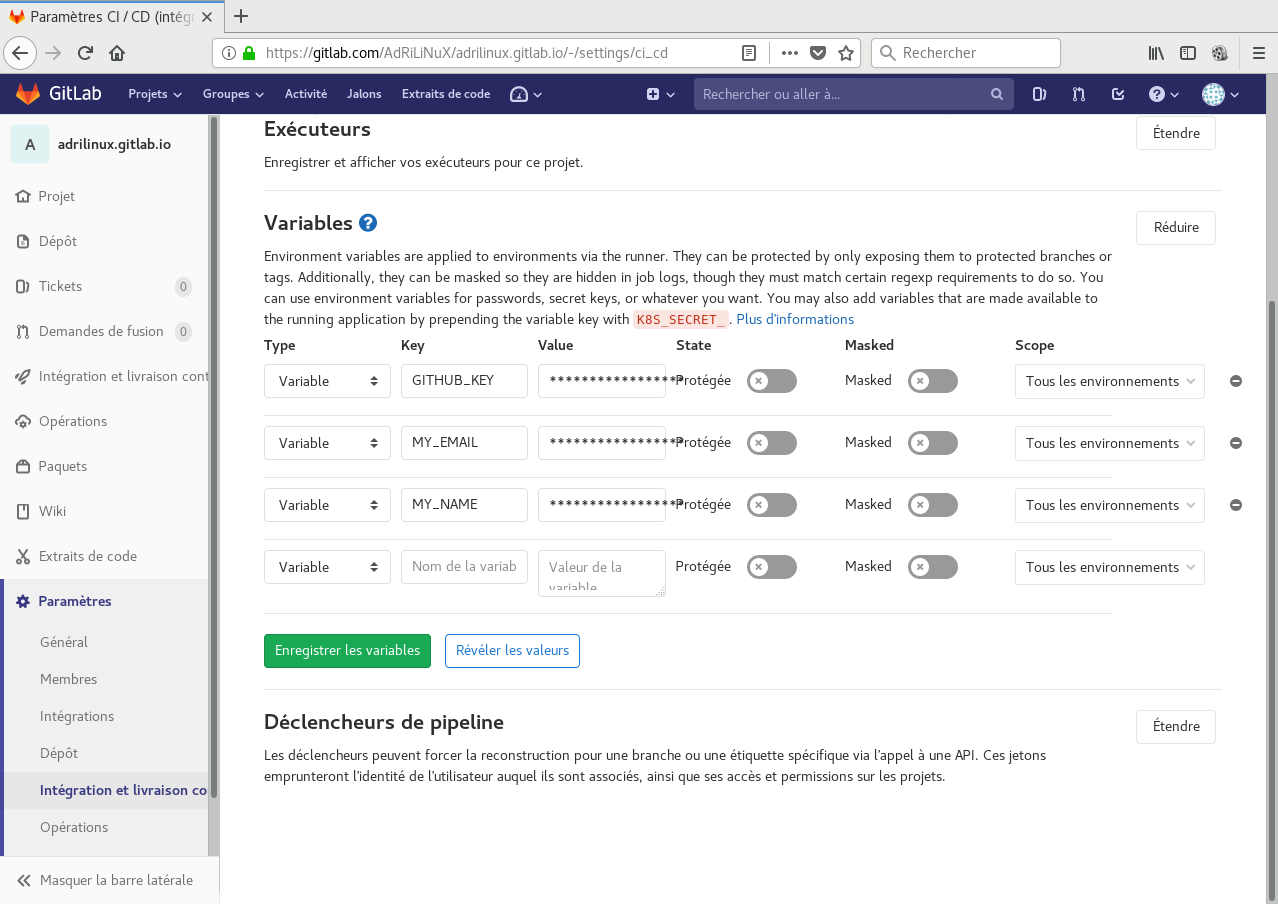Toggle Masked for the new variable row
1278x904 pixels.
pyautogui.click(x=933, y=567)
